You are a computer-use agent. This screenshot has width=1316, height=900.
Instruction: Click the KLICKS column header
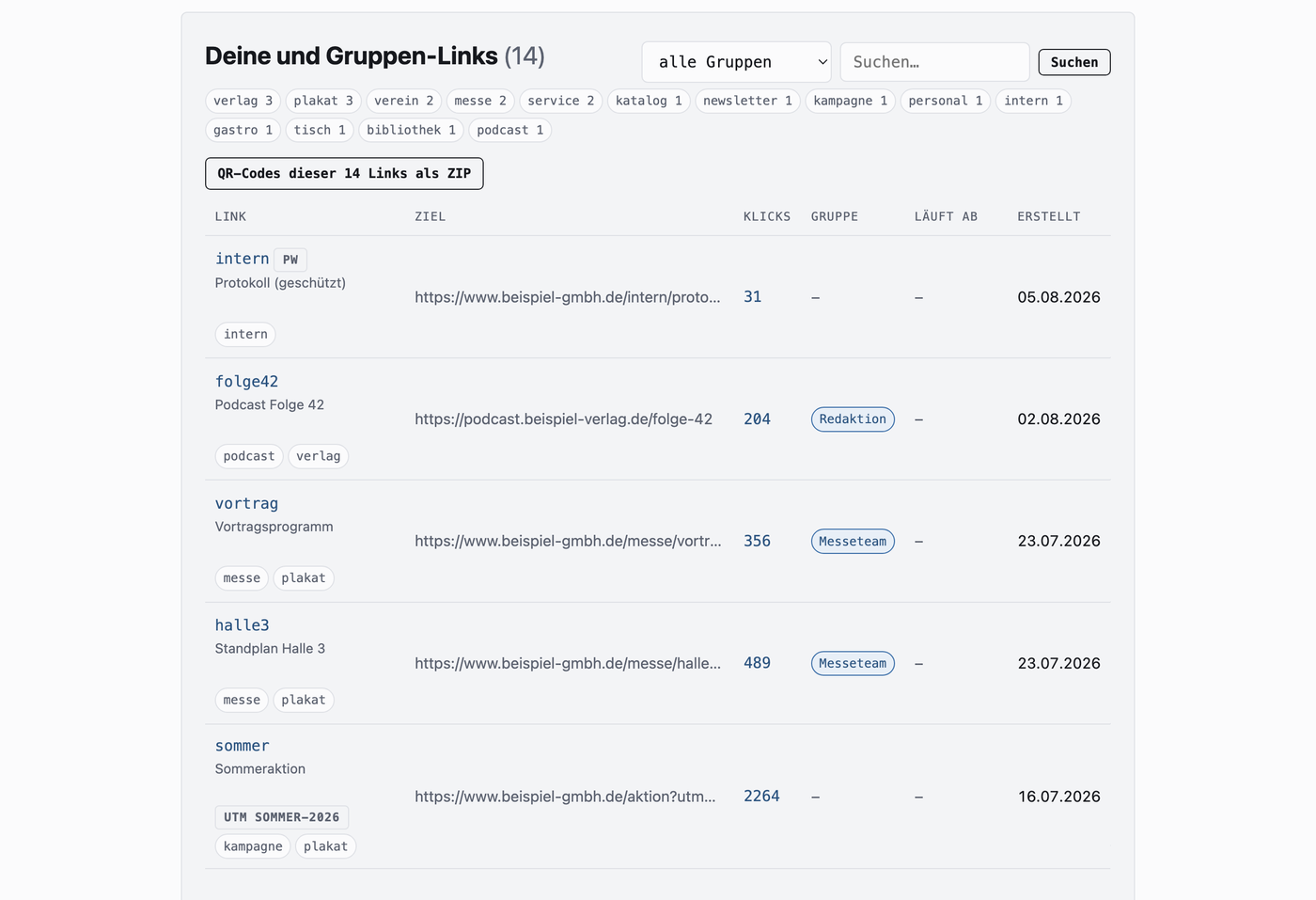(767, 216)
